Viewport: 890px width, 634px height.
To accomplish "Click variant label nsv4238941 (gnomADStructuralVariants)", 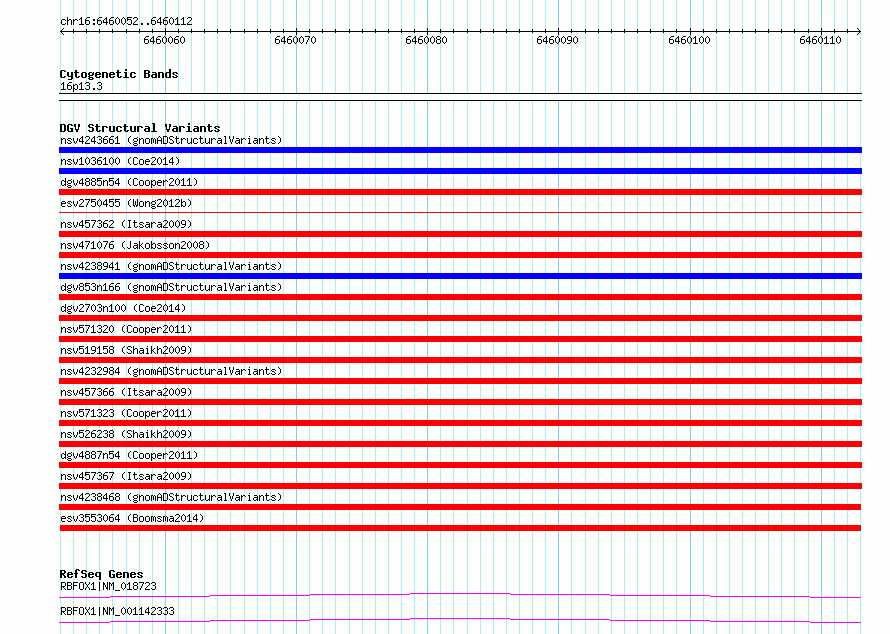I will tap(171, 266).
